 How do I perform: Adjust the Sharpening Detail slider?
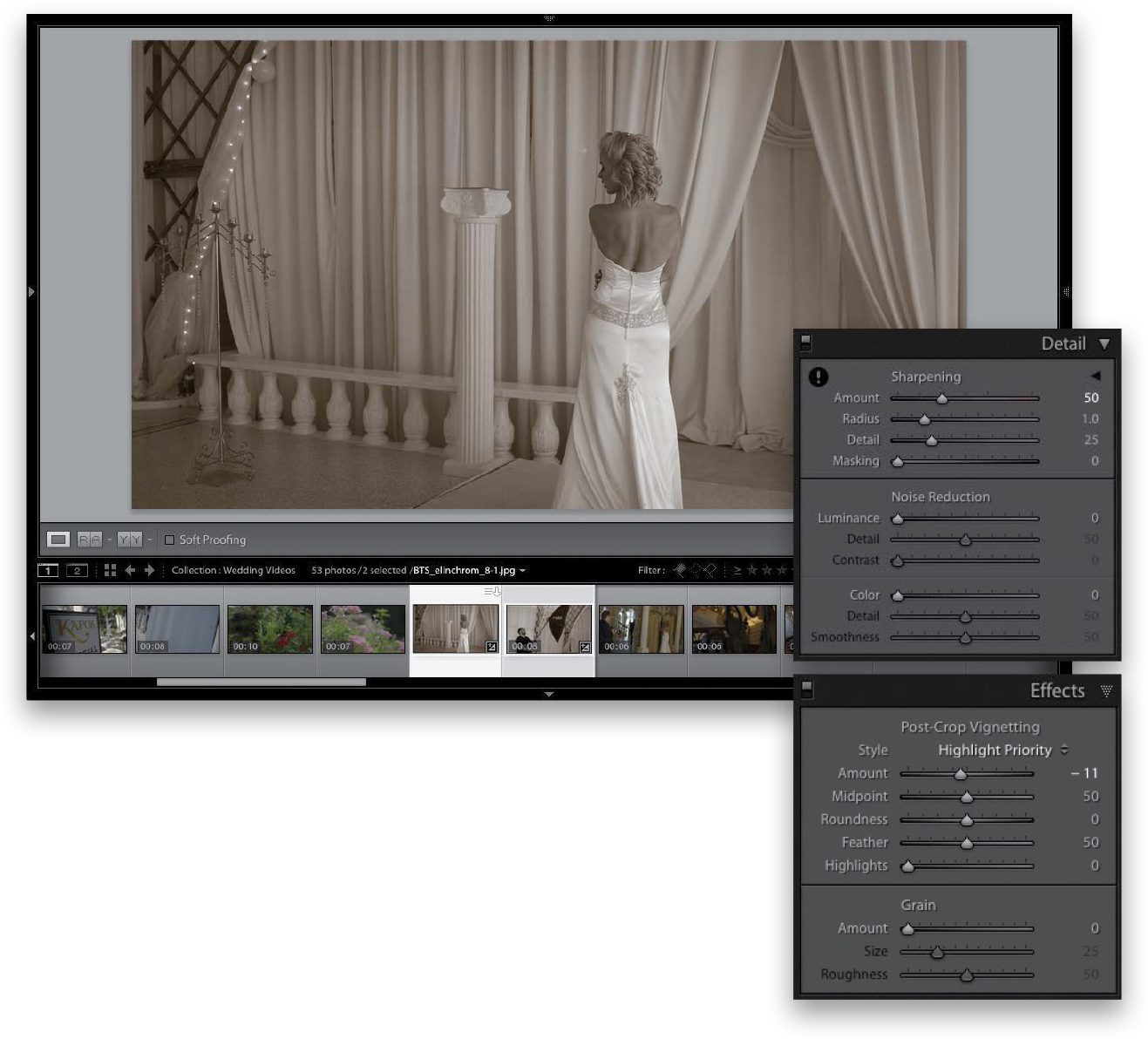coord(965,440)
